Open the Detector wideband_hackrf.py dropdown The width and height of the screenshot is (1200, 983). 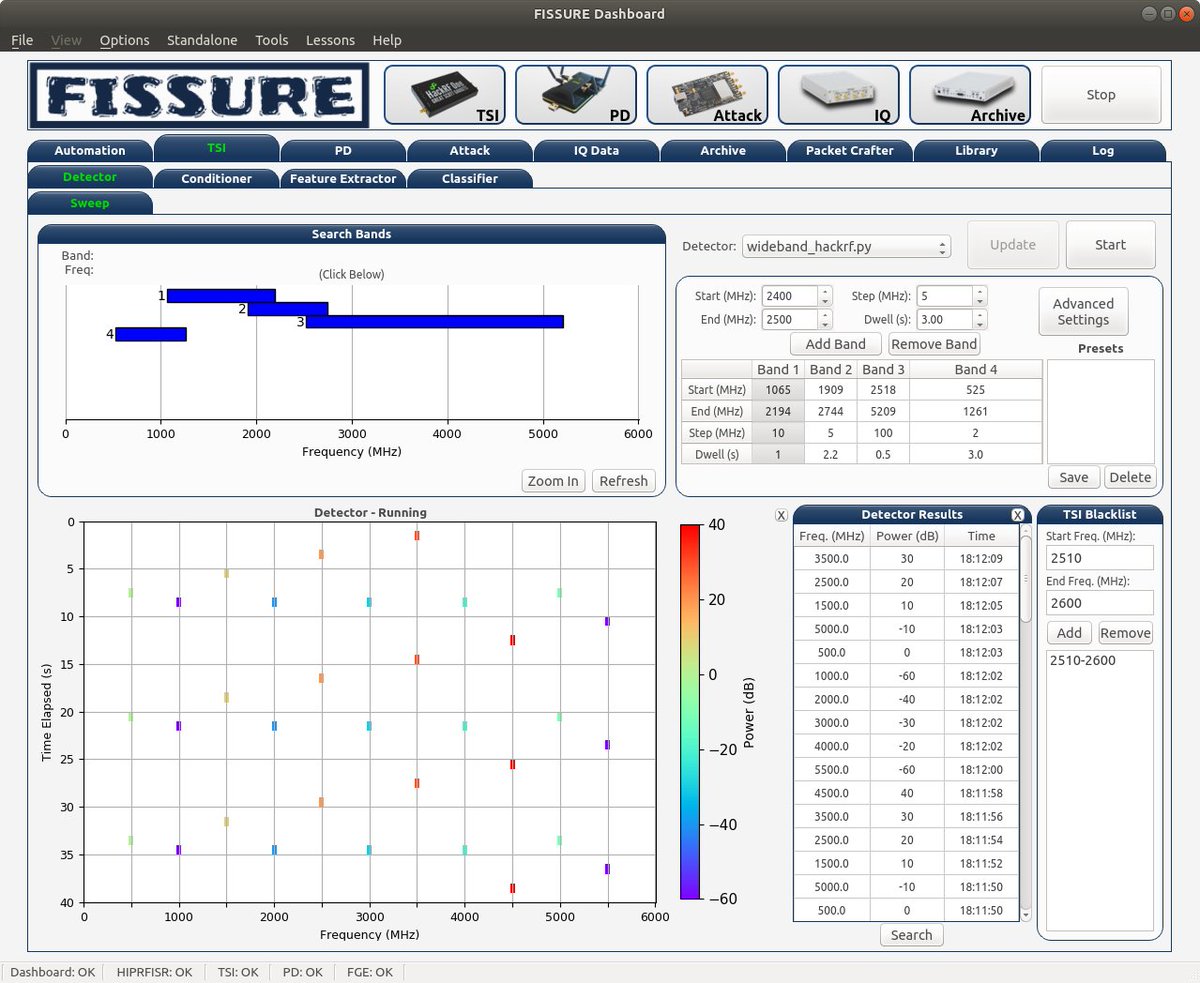tap(846, 246)
